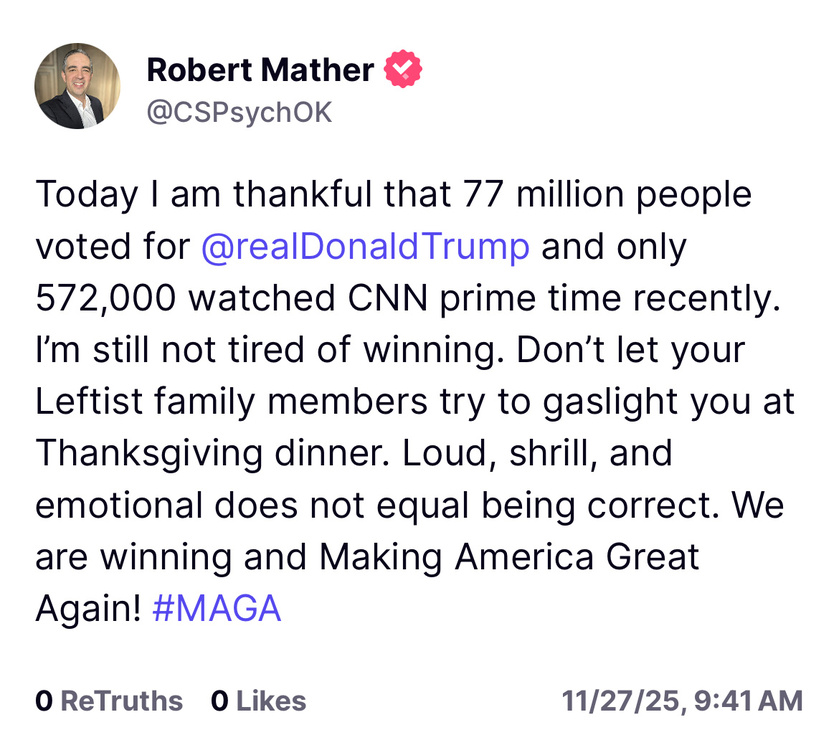View the 0 Likes count

(x=258, y=701)
